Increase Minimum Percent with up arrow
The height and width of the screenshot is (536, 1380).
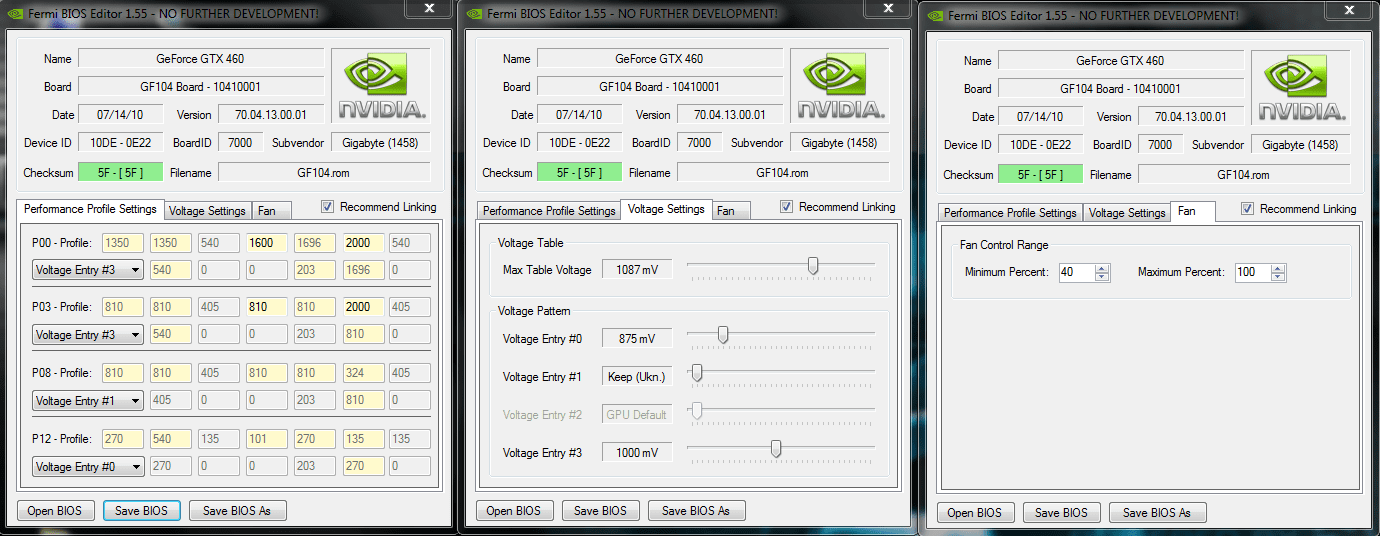(1103, 268)
